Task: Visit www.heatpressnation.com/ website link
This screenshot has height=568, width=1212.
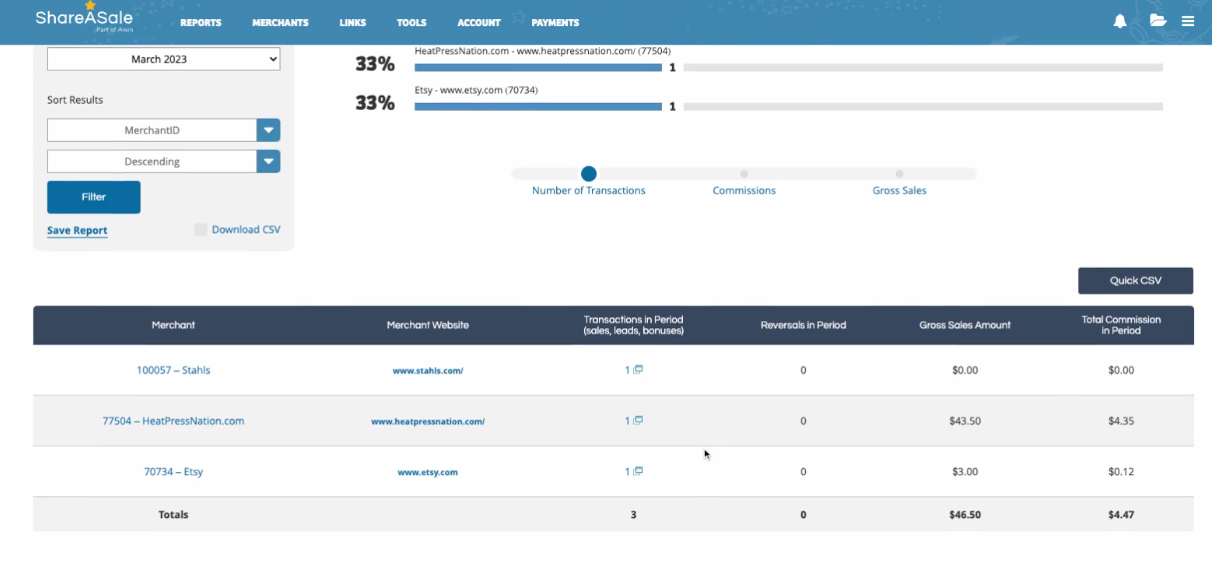Action: point(428,422)
